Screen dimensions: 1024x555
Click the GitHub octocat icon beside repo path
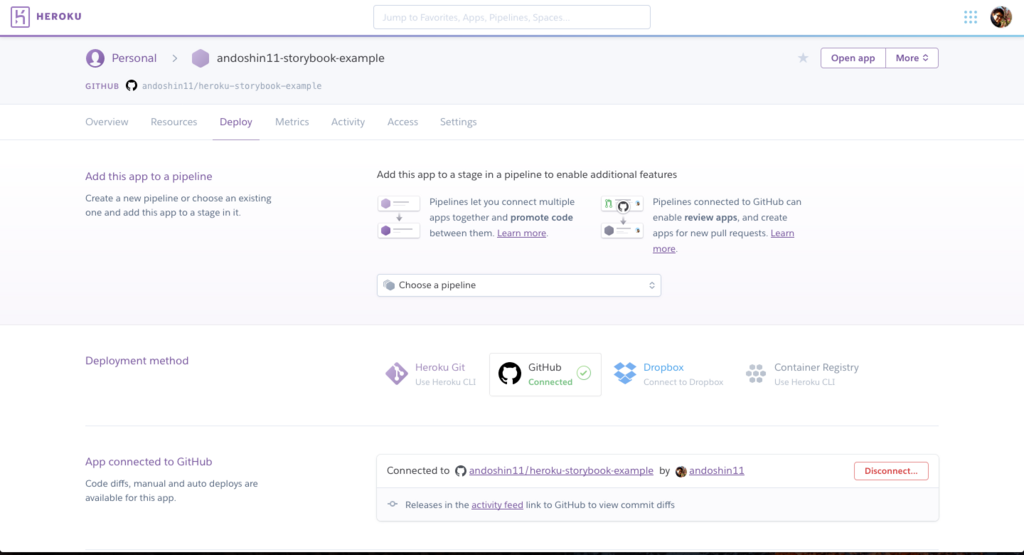[131, 86]
